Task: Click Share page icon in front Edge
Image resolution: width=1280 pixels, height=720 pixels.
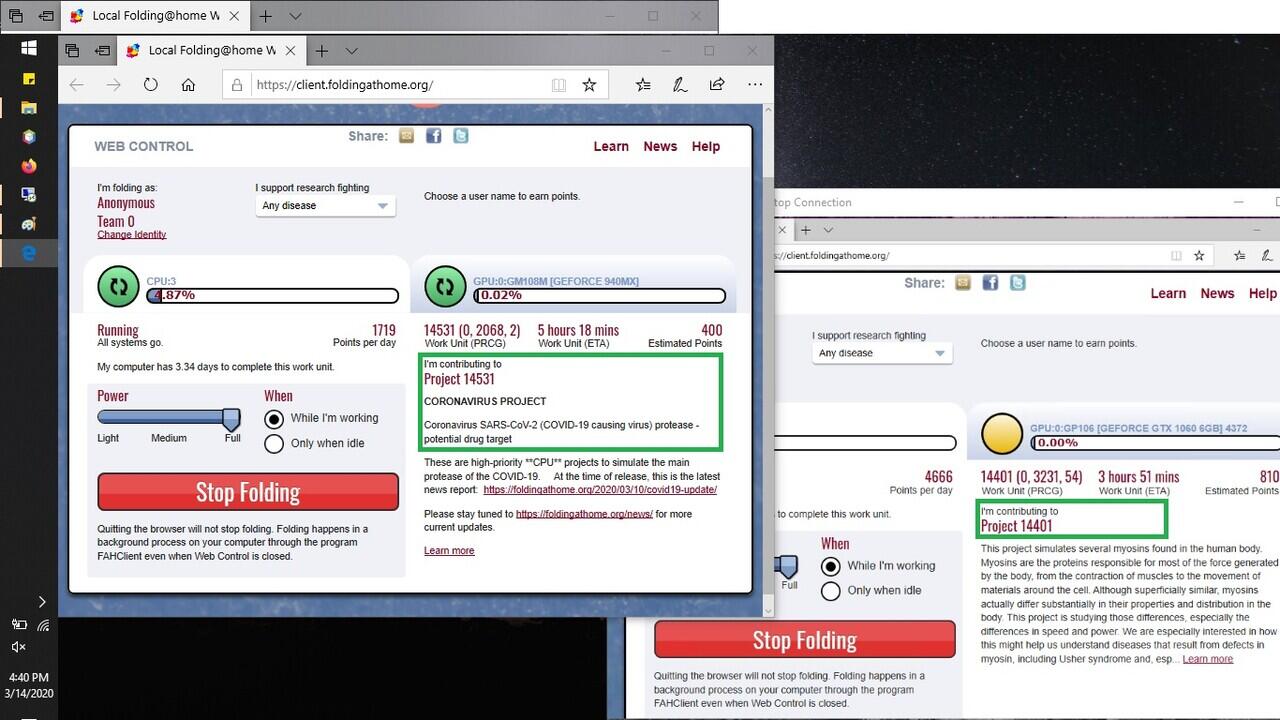Action: (717, 85)
